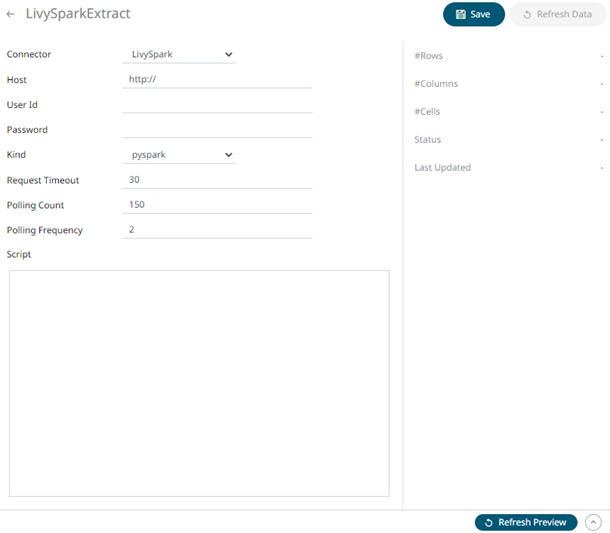This screenshot has height=533, width=610.
Task: Focus the User Id text field
Action: (x=217, y=104)
